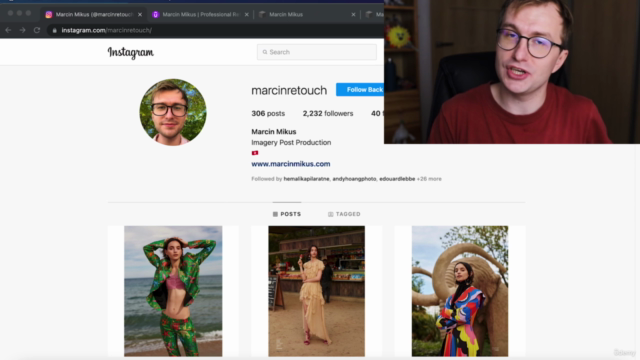Close the third Marcin Mikus tab

click(353, 15)
